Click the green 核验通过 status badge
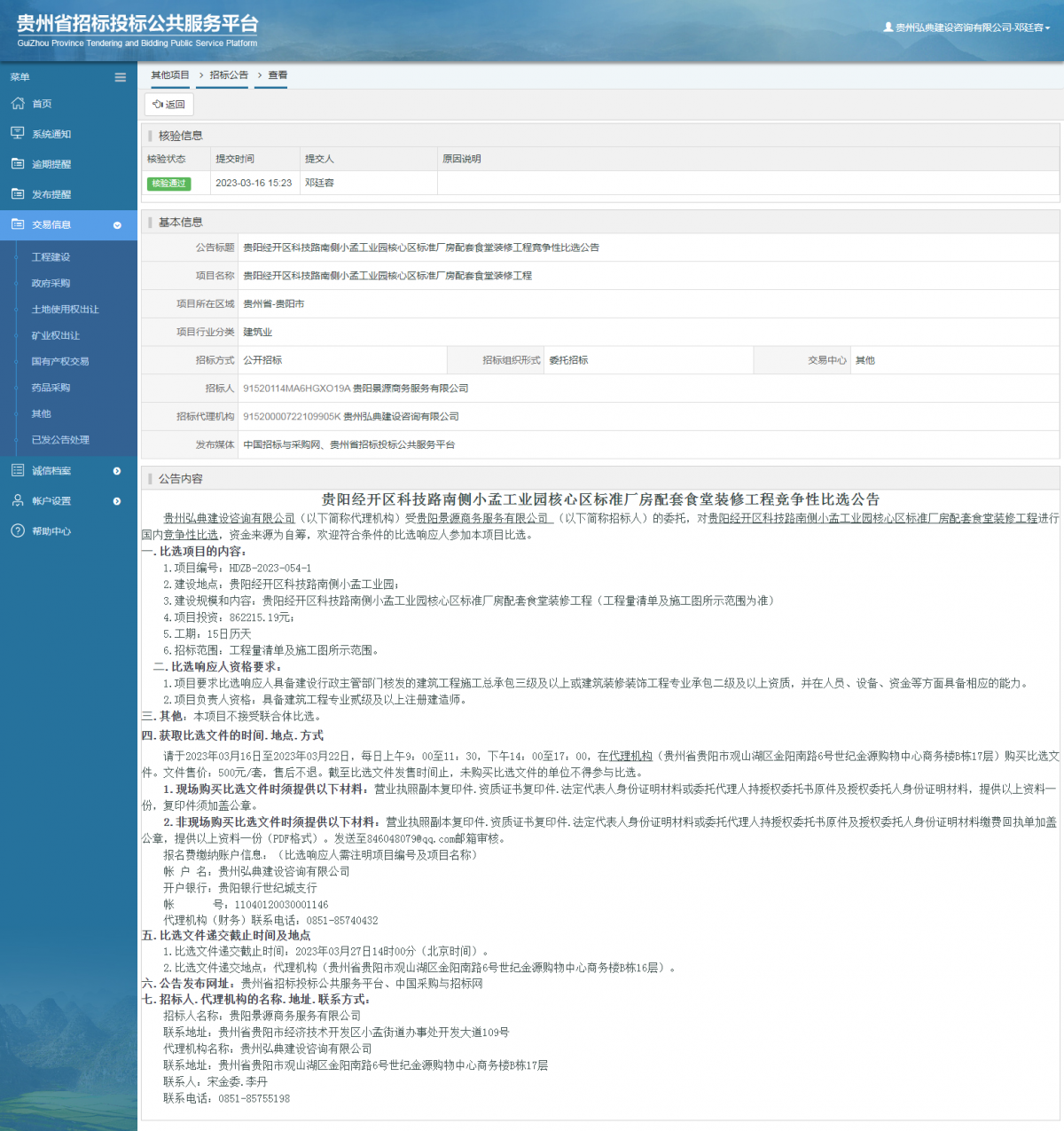The height and width of the screenshot is (1131, 1064). click(x=168, y=184)
